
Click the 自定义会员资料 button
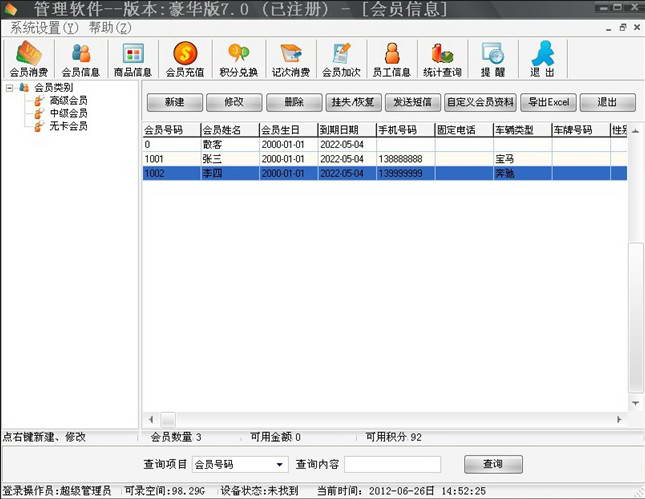(480, 102)
